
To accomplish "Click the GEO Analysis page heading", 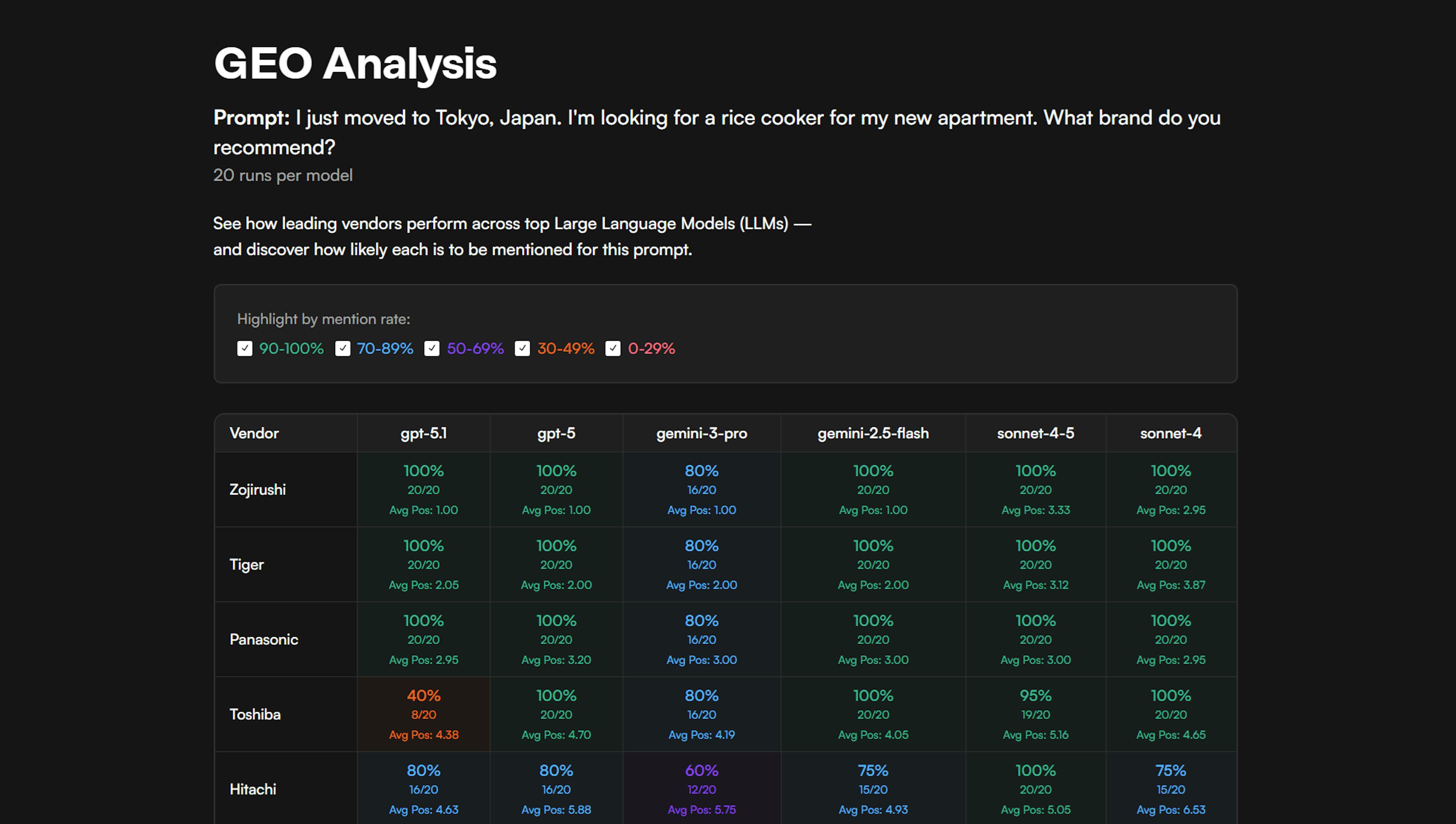I will (x=356, y=63).
